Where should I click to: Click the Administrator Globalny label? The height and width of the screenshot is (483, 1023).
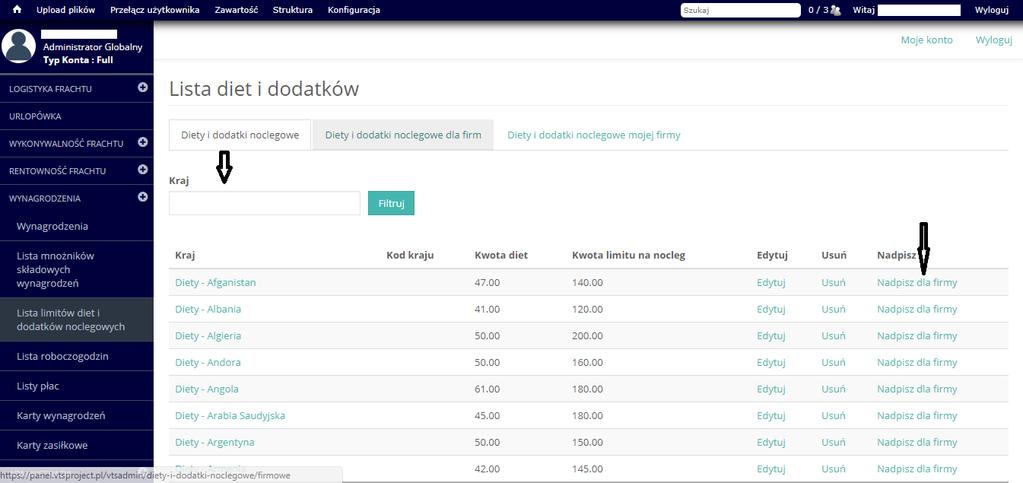[93, 47]
